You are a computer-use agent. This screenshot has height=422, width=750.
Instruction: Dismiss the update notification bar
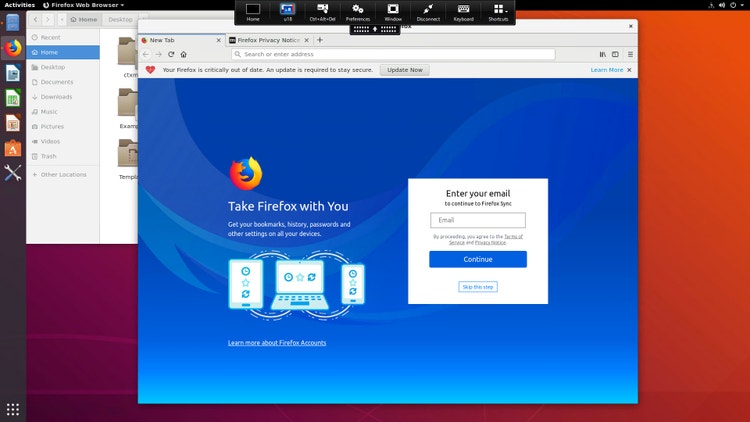click(629, 70)
